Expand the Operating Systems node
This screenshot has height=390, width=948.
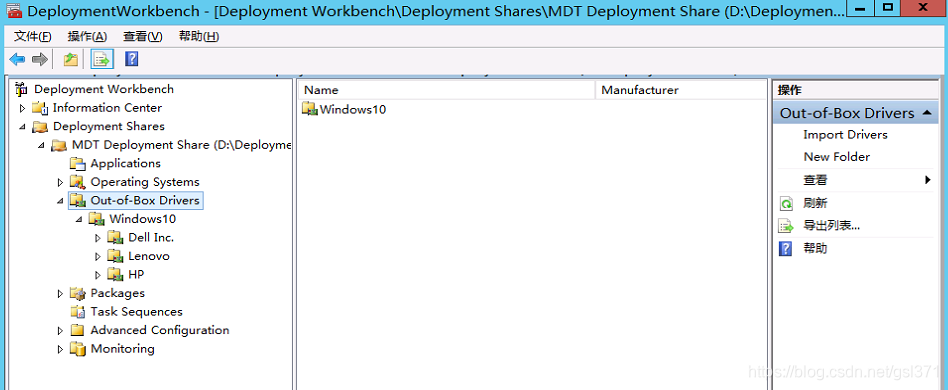click(x=60, y=182)
